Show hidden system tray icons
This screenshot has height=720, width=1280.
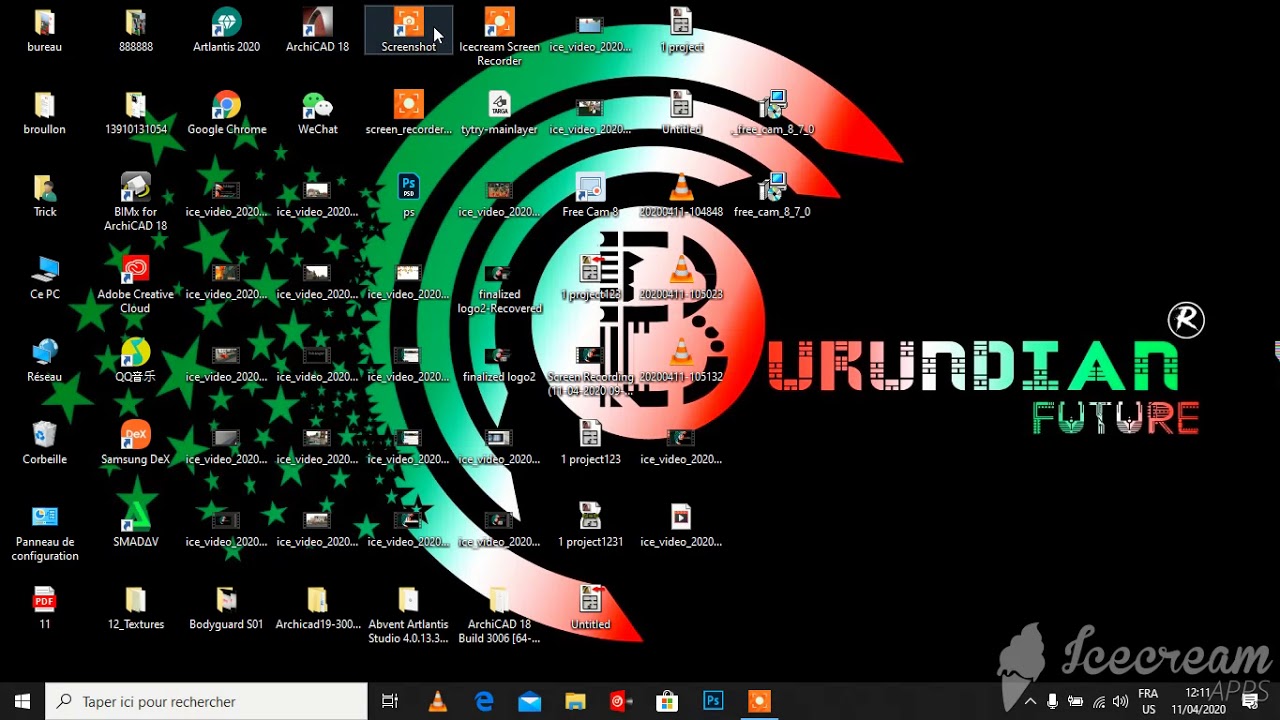[1030, 701]
